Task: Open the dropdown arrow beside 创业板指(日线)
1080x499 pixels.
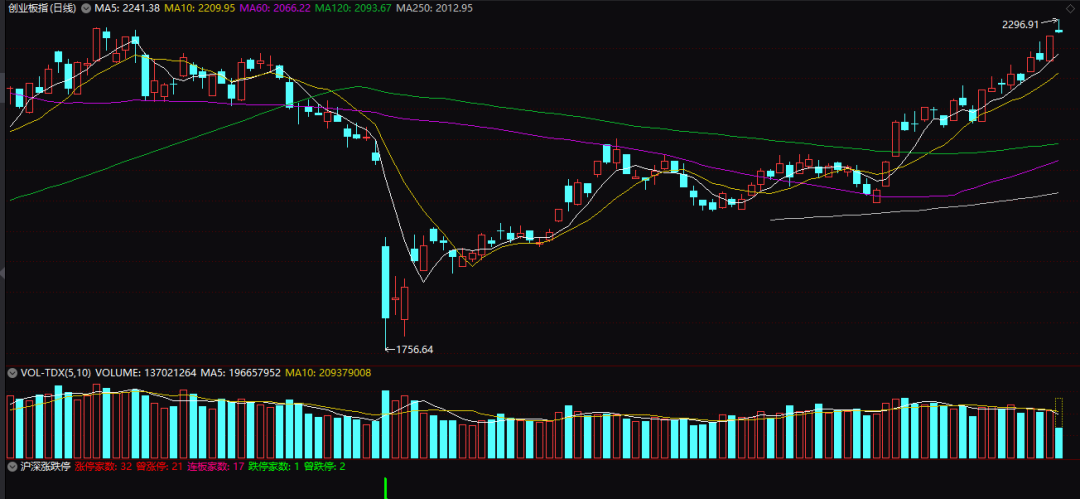Action: pos(85,8)
